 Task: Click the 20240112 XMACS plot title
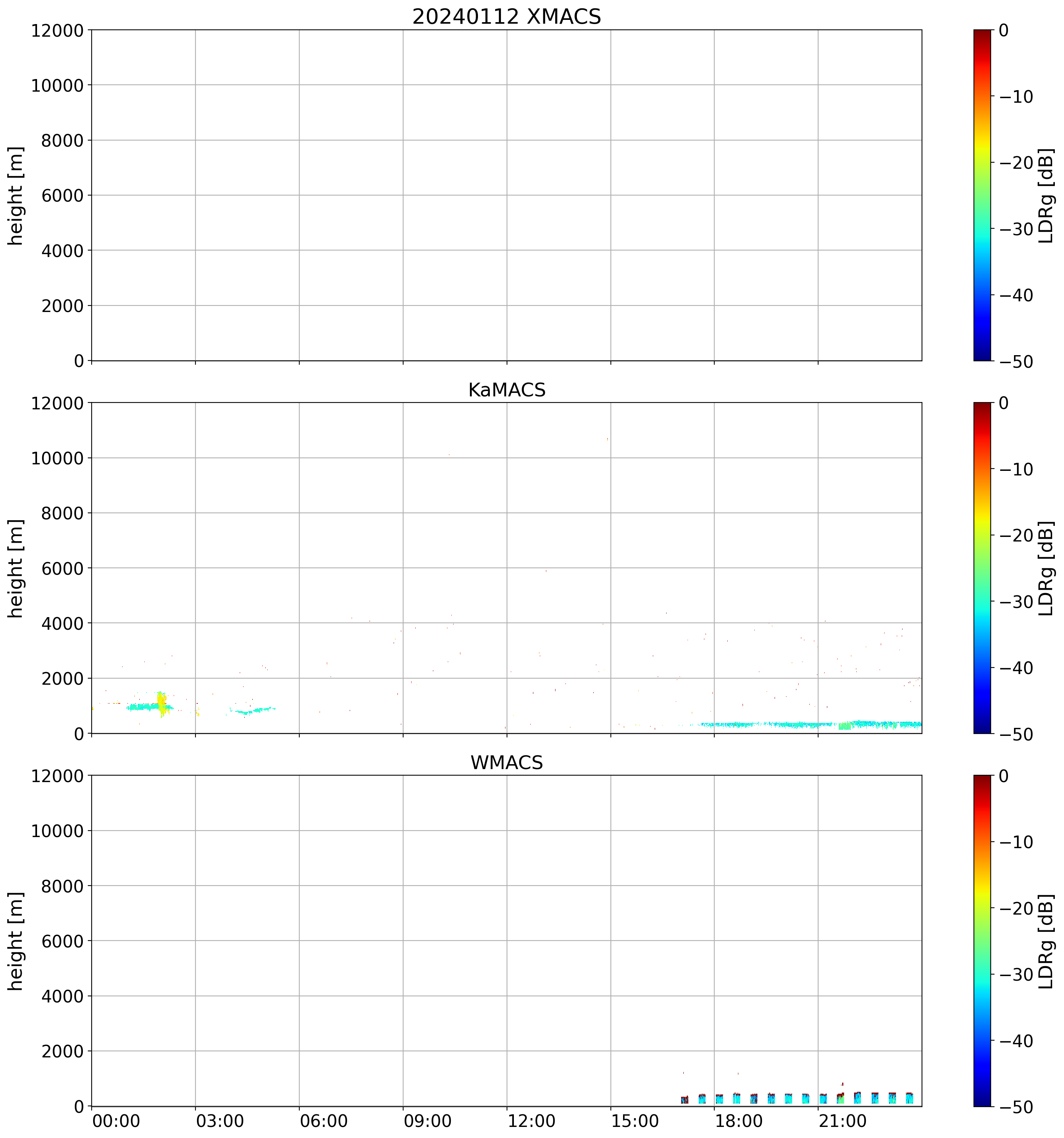coord(506,16)
